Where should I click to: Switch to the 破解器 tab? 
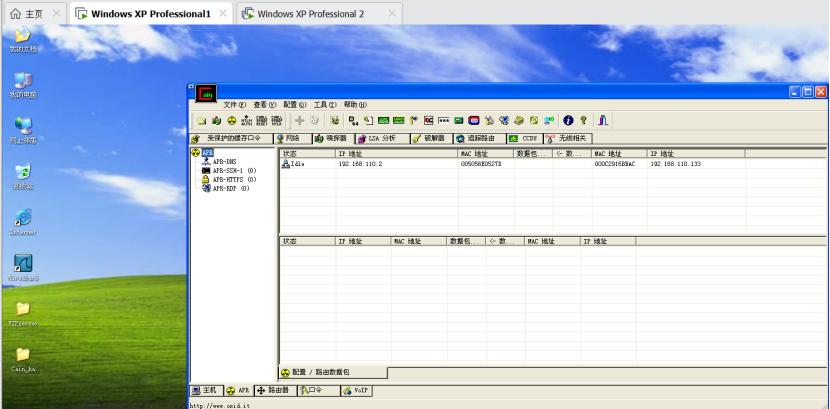(x=431, y=139)
